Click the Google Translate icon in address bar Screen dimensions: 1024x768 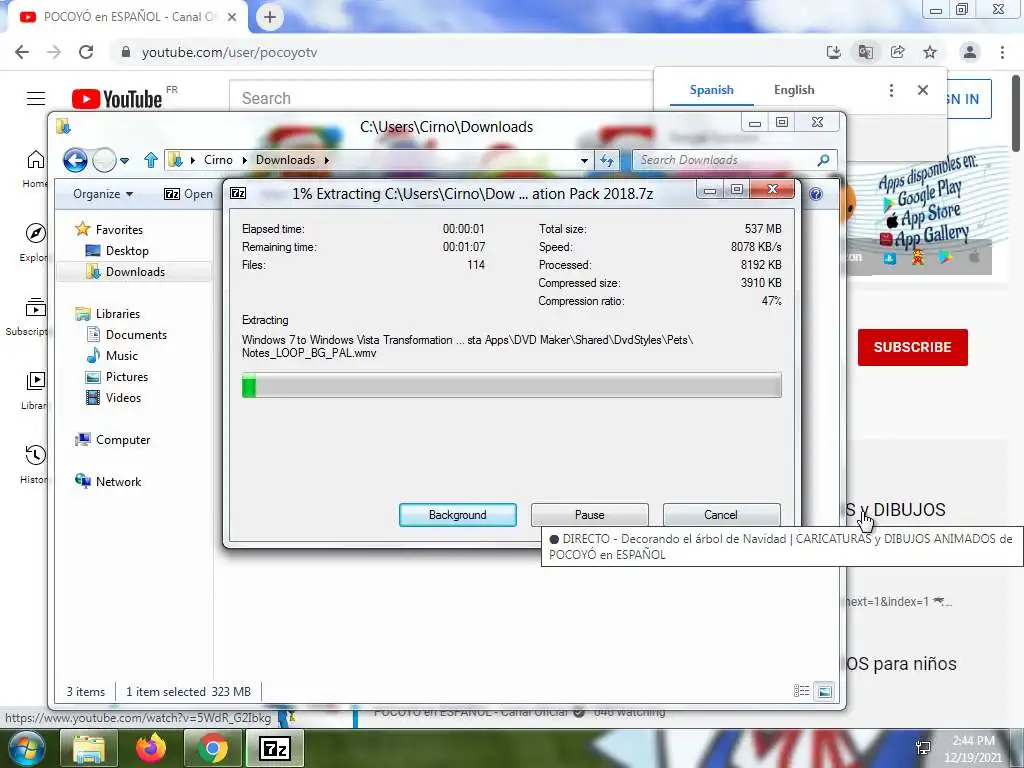point(865,52)
